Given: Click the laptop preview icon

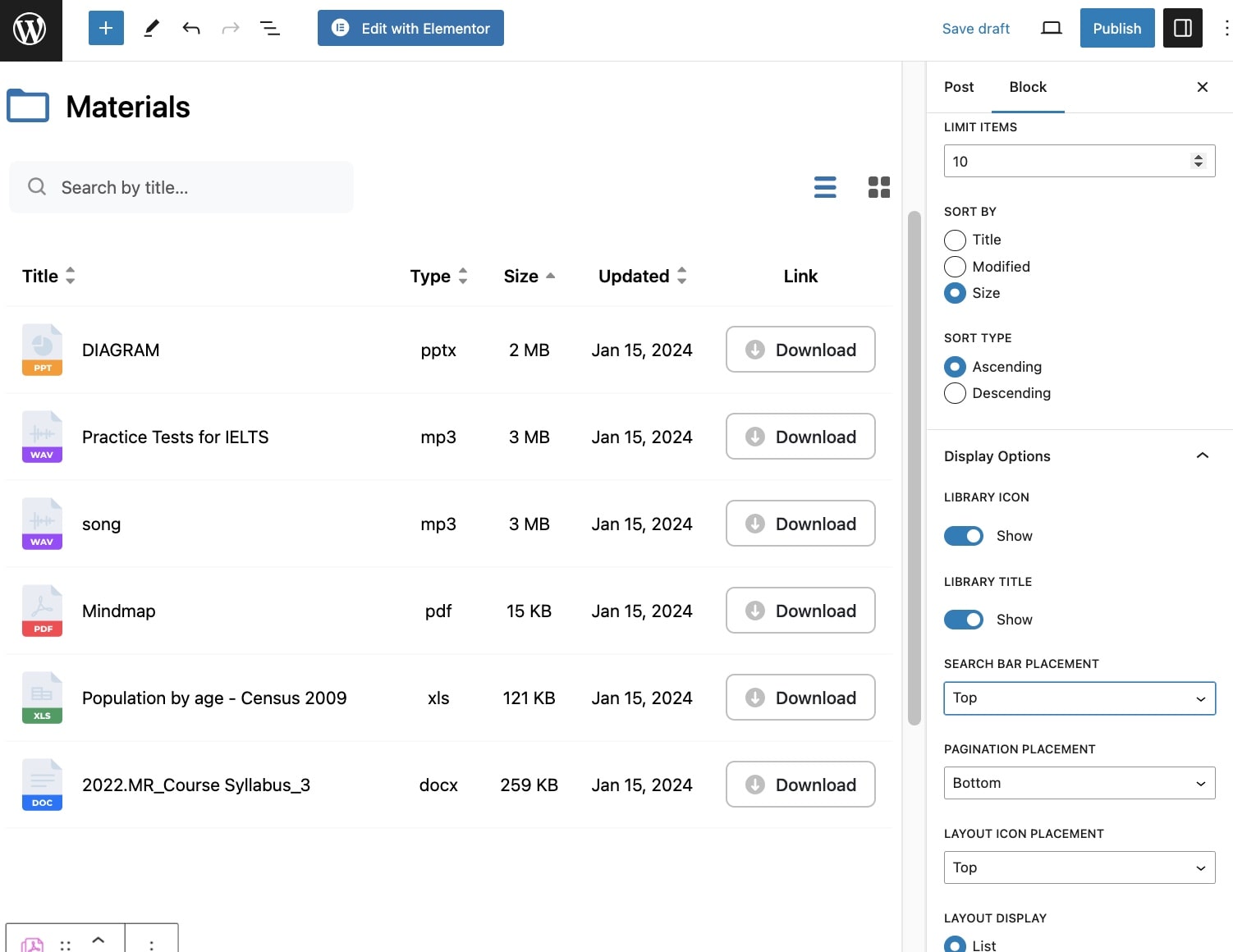Looking at the screenshot, I should tap(1051, 28).
